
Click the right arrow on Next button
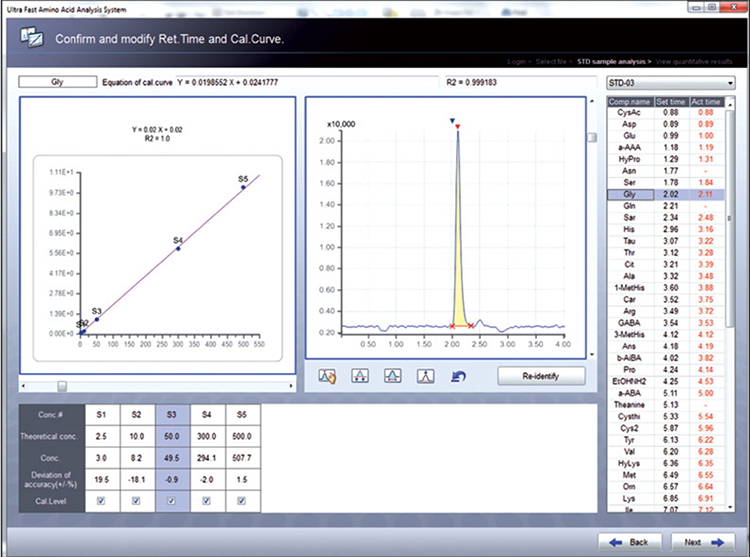(x=716, y=542)
